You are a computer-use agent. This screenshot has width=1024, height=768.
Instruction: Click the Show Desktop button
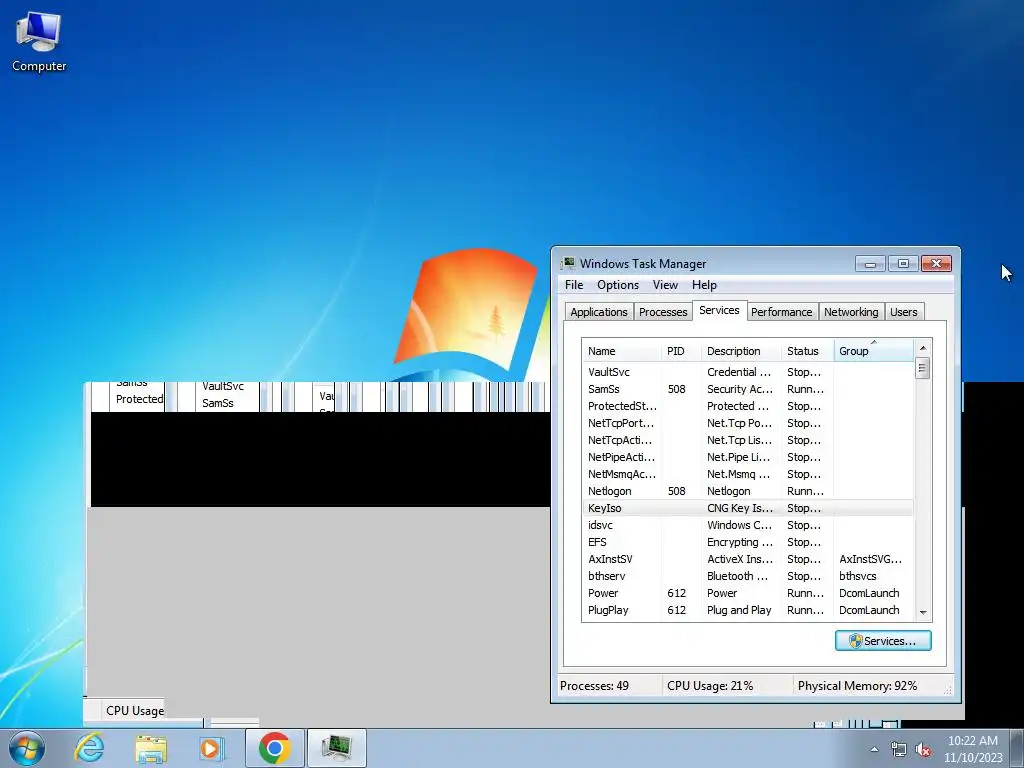point(1017,748)
